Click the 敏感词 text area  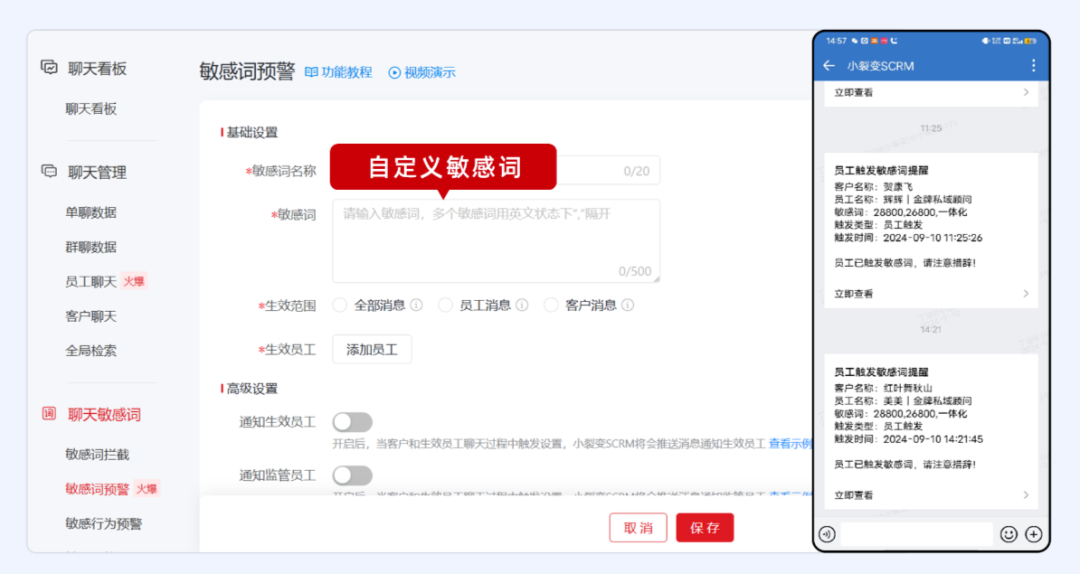pos(496,240)
